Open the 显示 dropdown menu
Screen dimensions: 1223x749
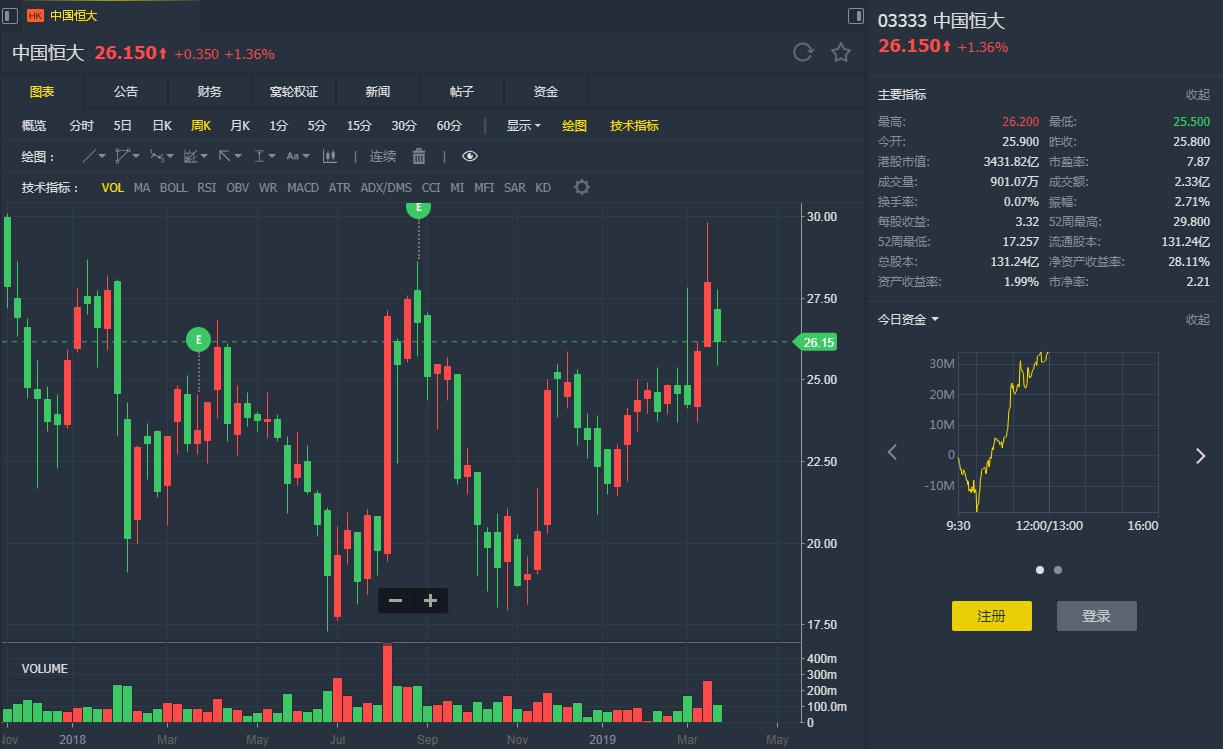point(523,126)
